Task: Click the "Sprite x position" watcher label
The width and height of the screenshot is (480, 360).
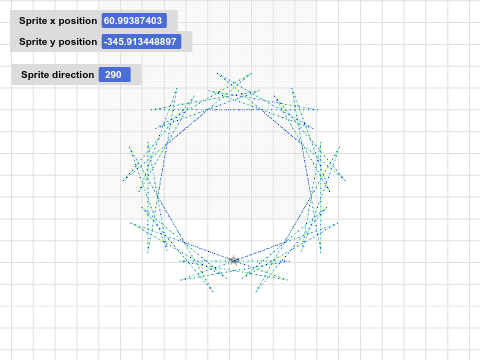Action: point(58,21)
